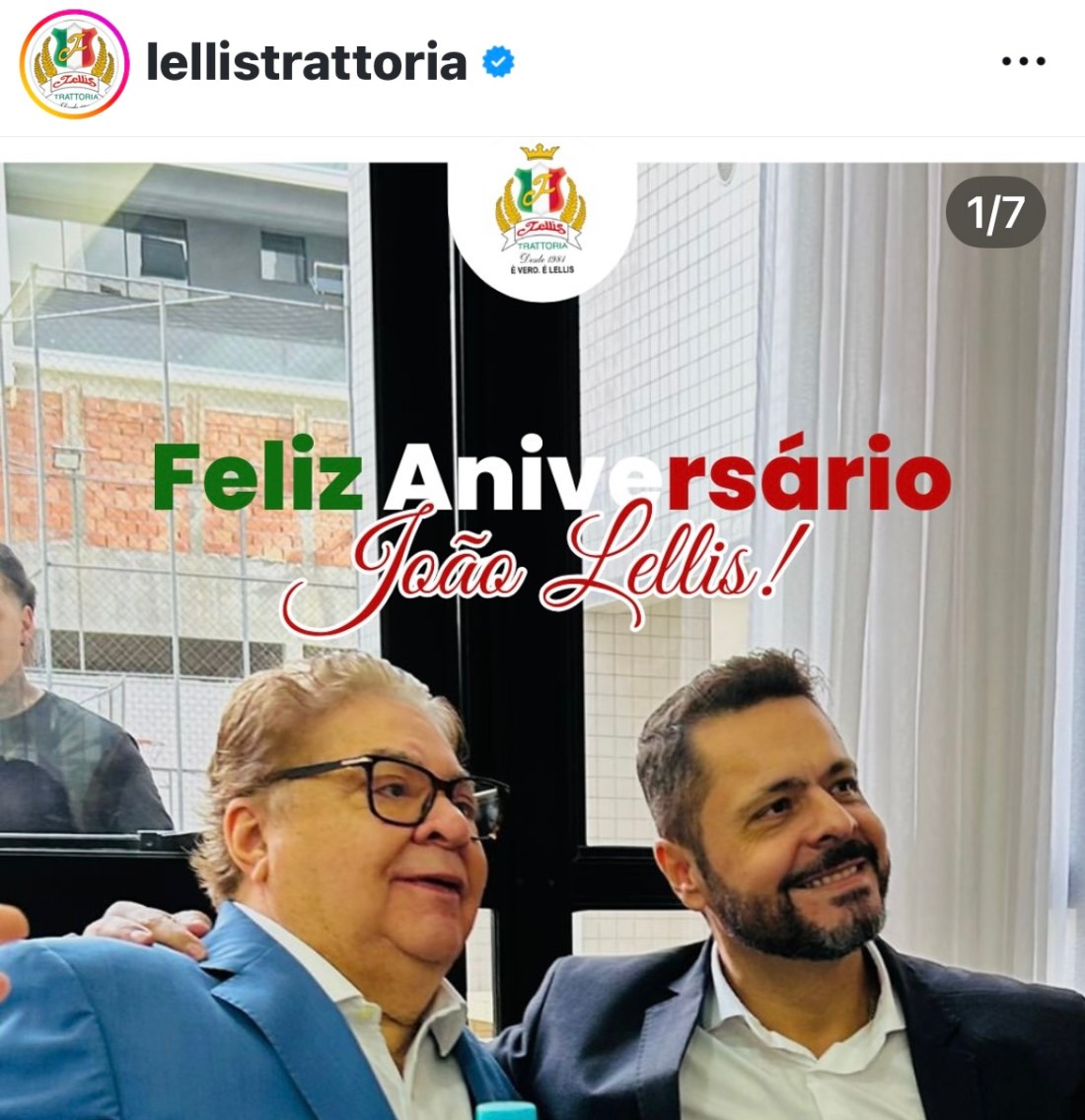Screen dimensions: 1085x1120
Task: Open the lellistrattoria profile picture story
Action: [x=74, y=63]
